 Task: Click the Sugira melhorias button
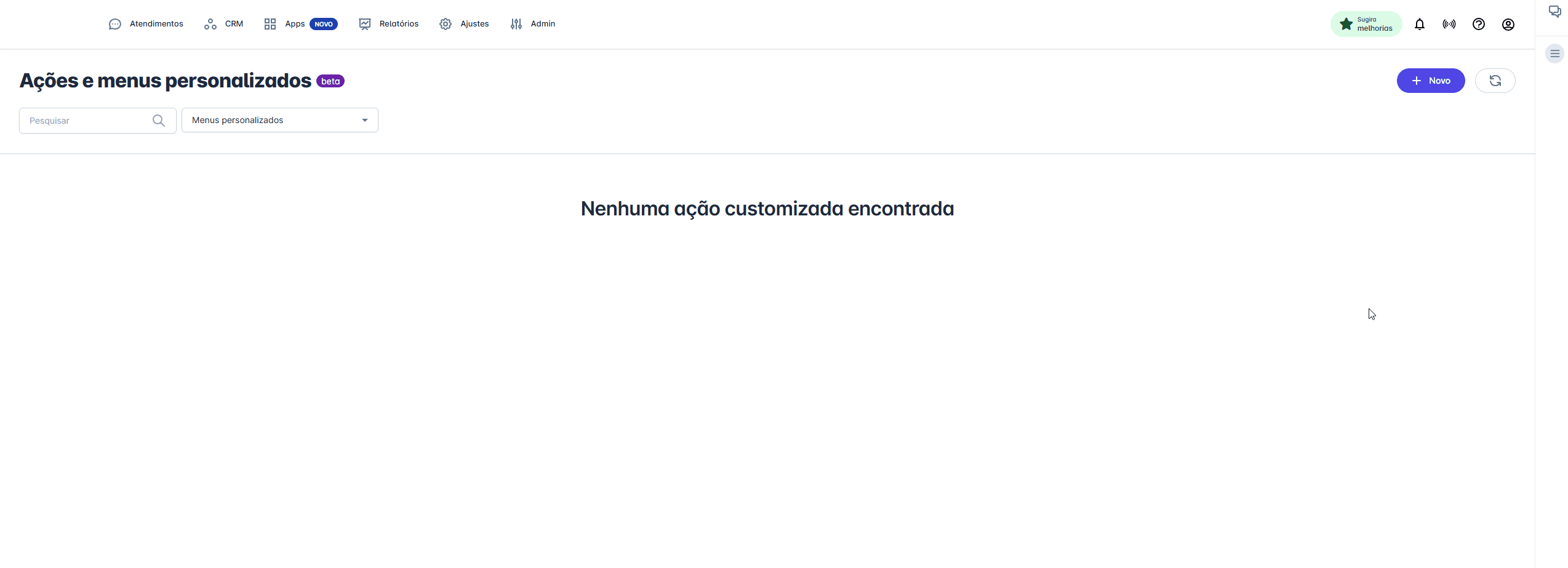(1366, 24)
